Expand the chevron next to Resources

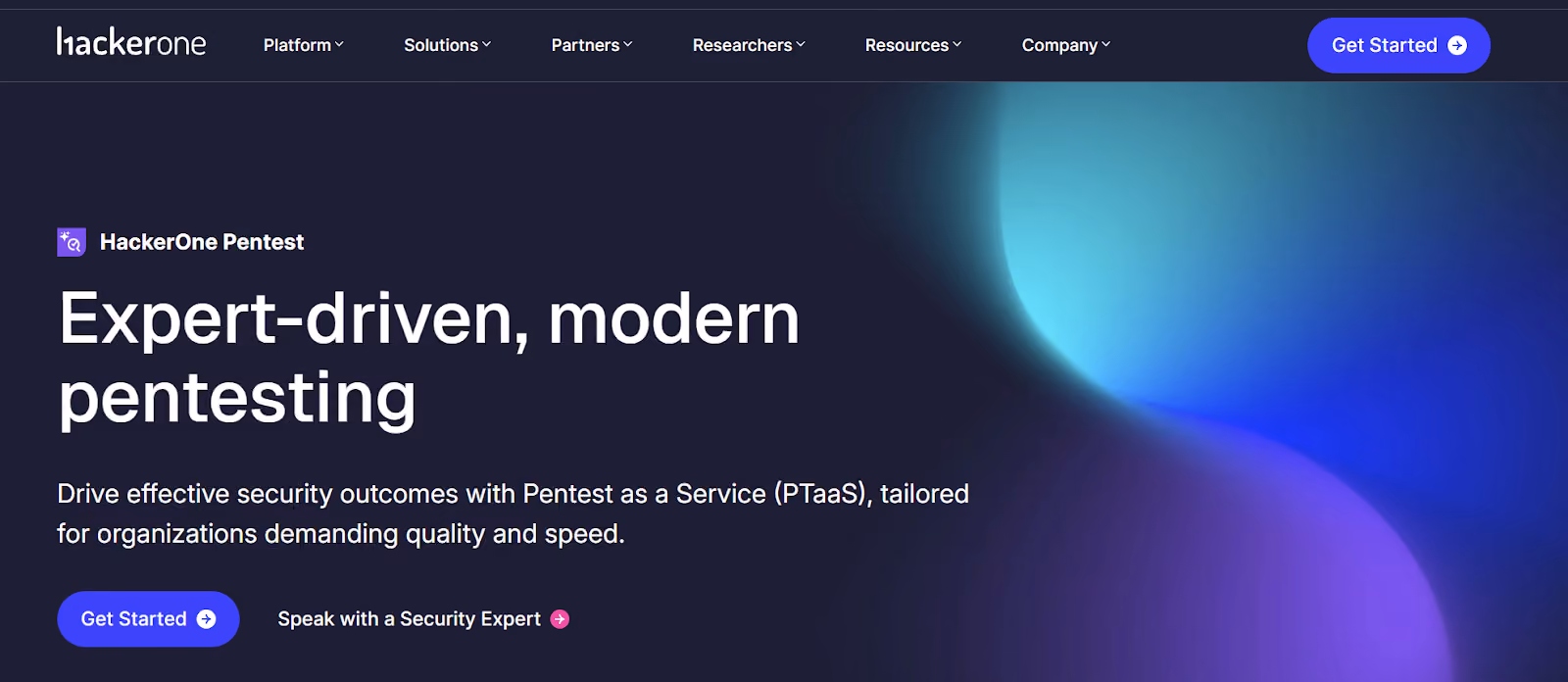957,45
